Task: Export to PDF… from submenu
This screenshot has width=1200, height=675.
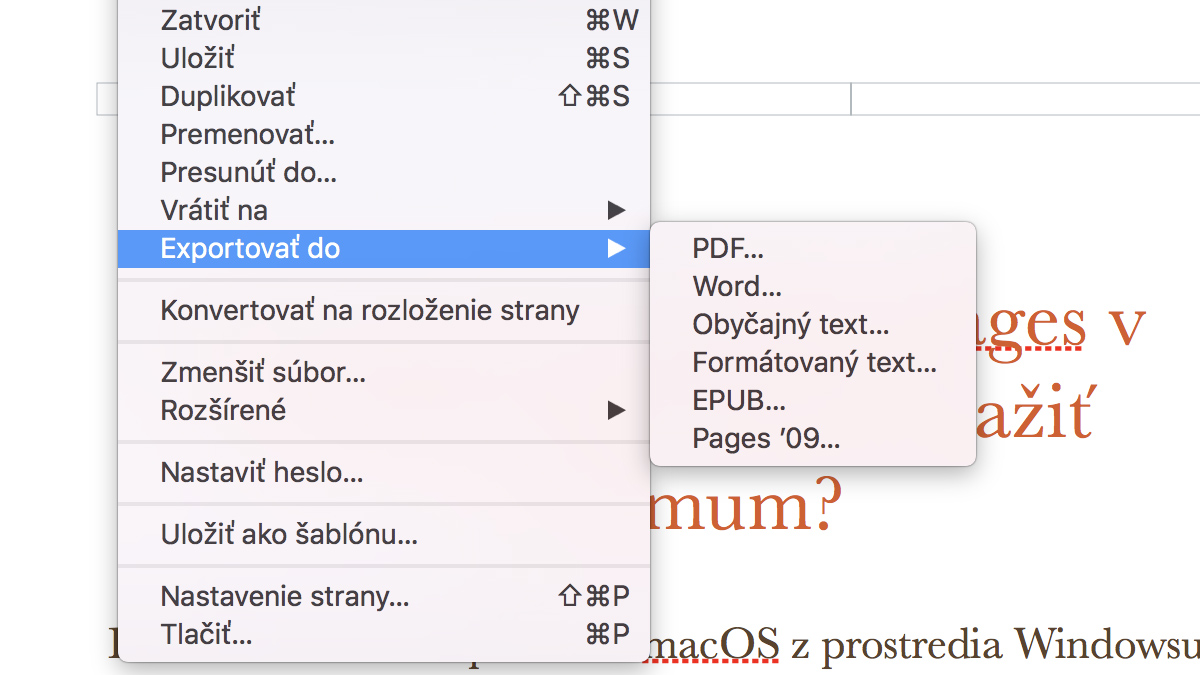Action: click(813, 248)
